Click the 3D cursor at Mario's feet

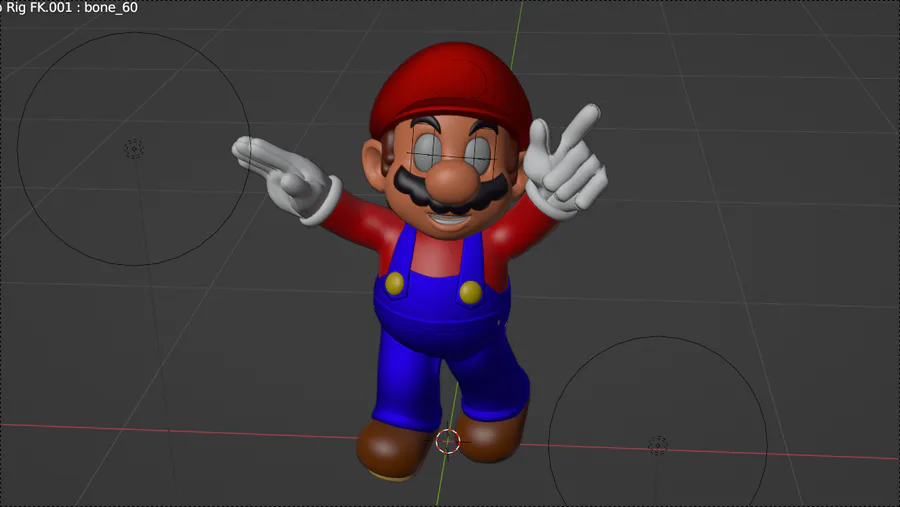[x=448, y=442]
